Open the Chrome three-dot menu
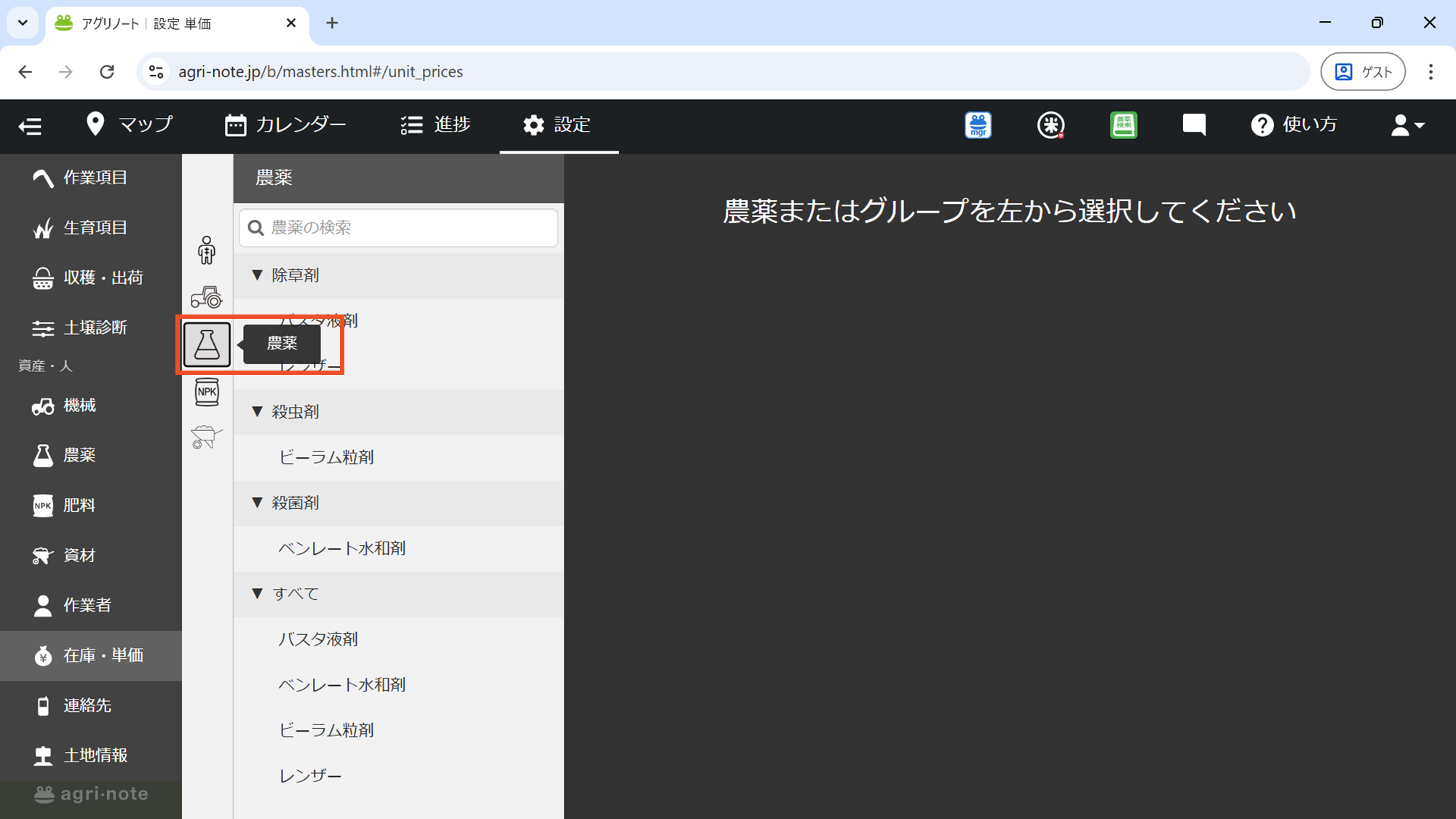Image resolution: width=1456 pixels, height=819 pixels. [x=1431, y=71]
